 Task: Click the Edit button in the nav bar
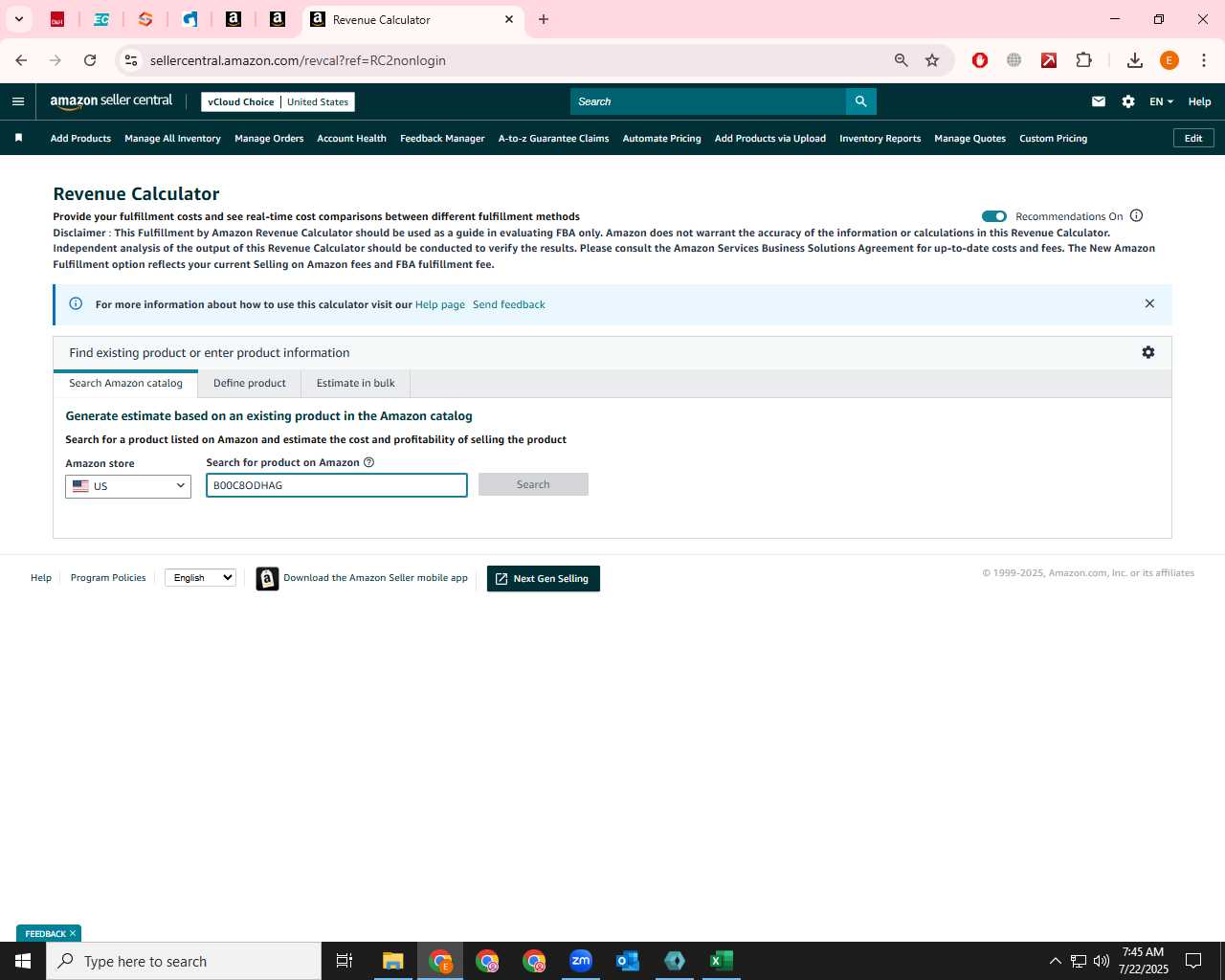[x=1193, y=138]
